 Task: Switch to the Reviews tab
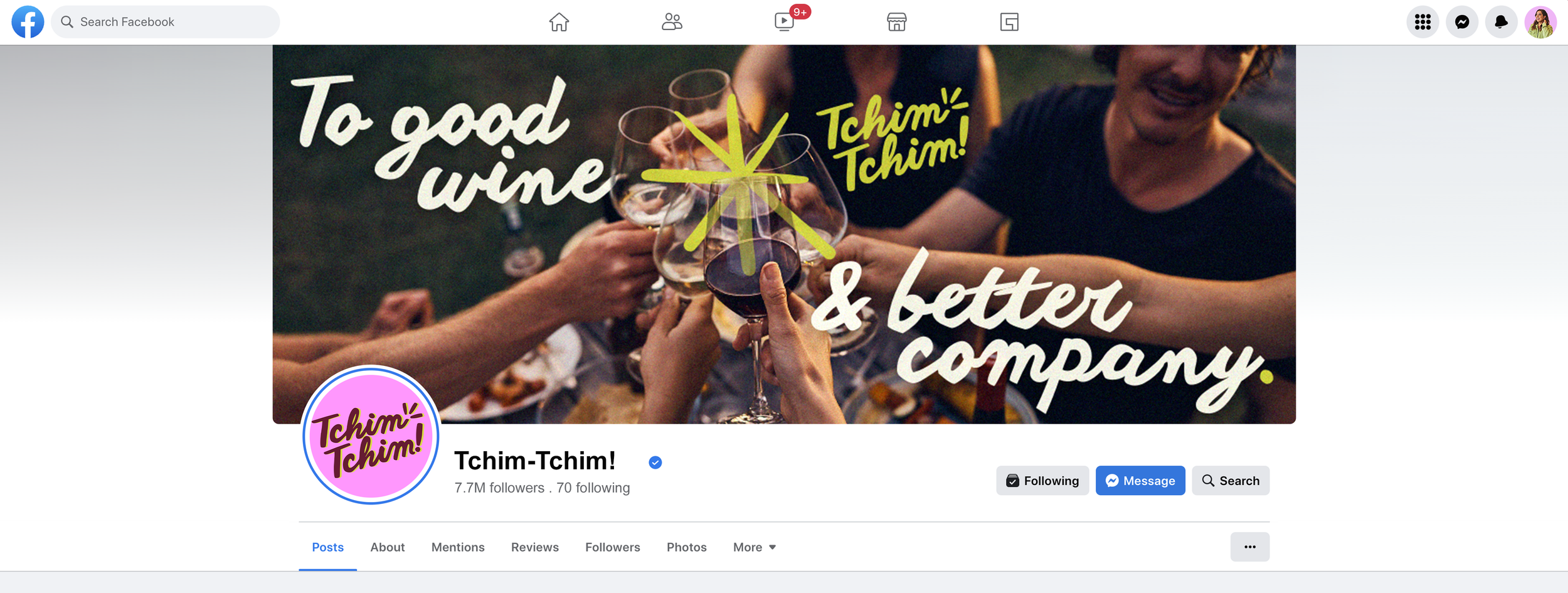coord(535,547)
